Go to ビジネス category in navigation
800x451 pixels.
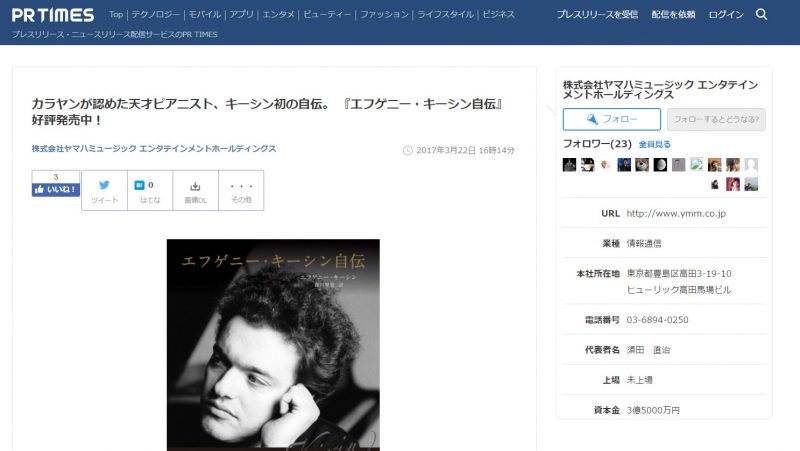point(498,14)
